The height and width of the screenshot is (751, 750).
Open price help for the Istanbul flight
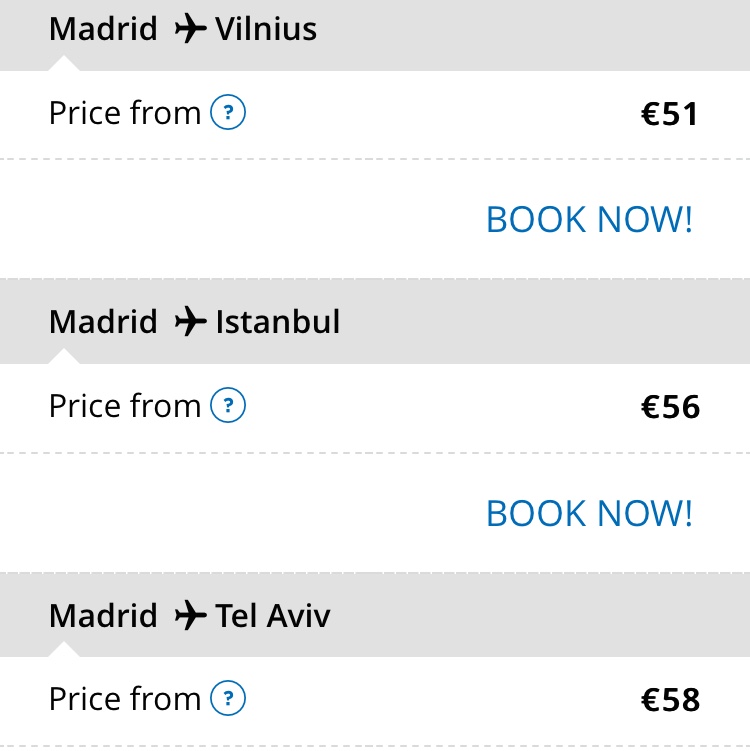point(228,406)
